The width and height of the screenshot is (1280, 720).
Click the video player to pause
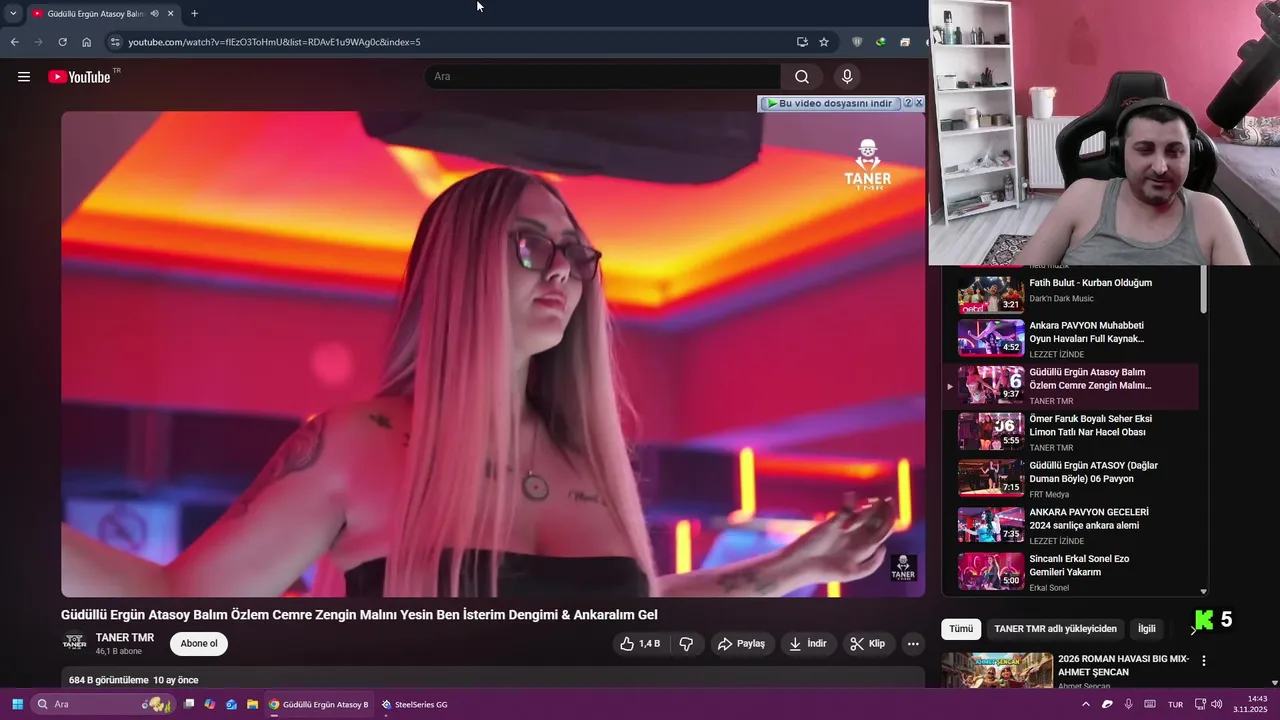pyautogui.click(x=493, y=354)
